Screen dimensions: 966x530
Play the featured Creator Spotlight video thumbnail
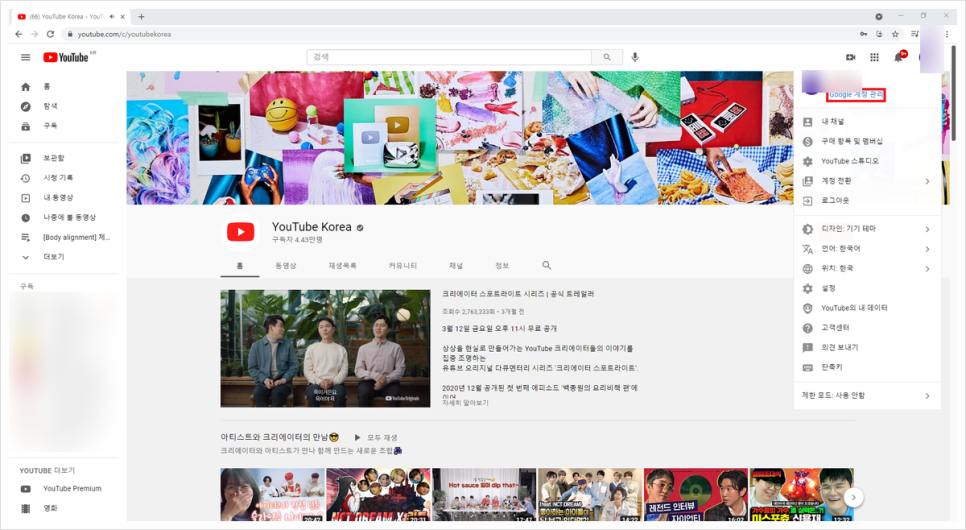(325, 349)
